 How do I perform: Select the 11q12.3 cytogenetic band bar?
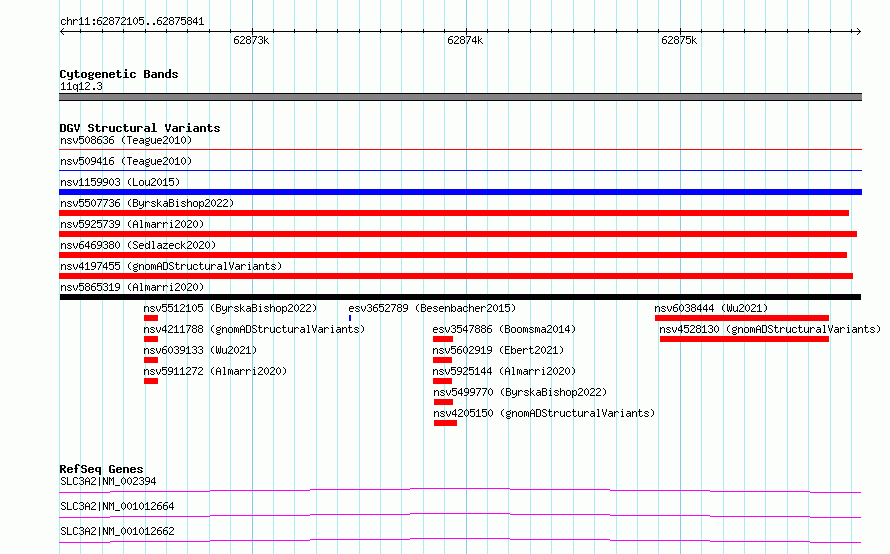[460, 97]
